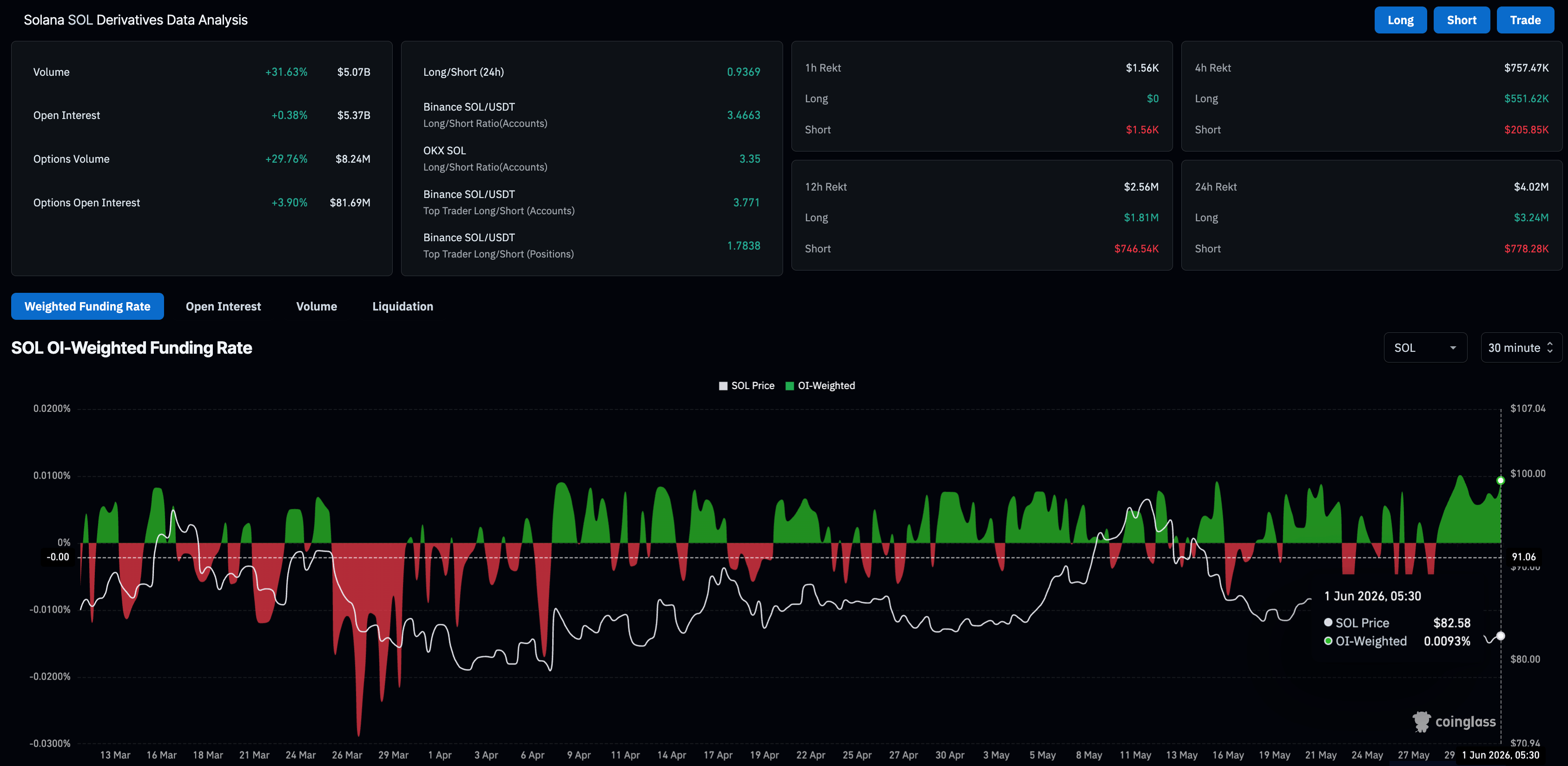Viewport: 1568px width, 766px height.
Task: Click the Long/Short (24h) ratio 0.9369
Action: pyautogui.click(x=743, y=72)
